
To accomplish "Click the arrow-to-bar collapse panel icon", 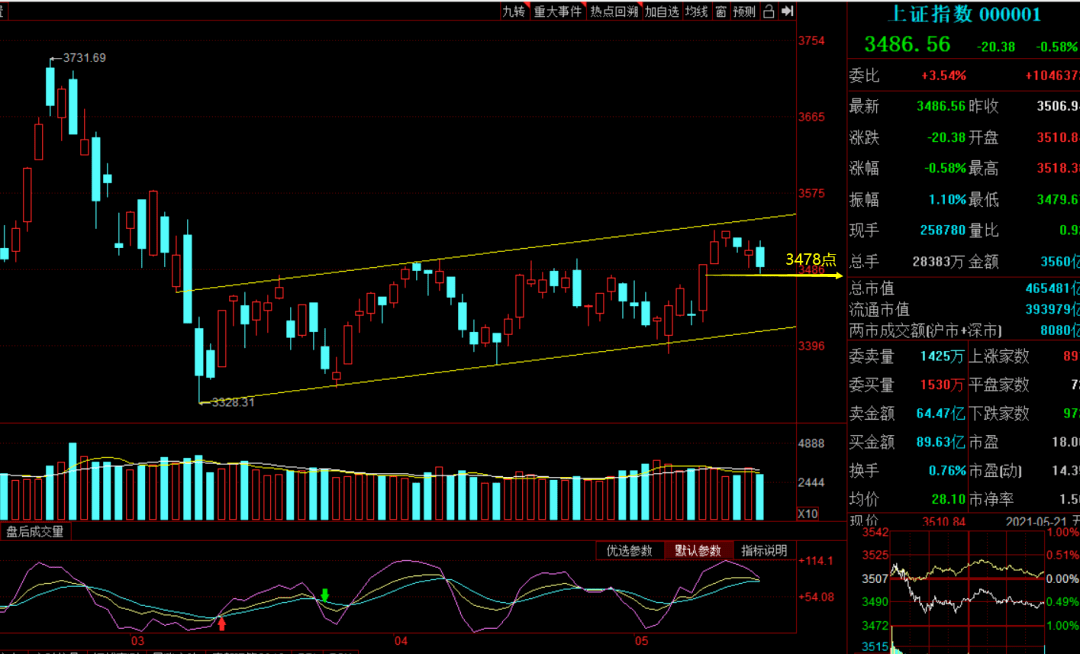I will pyautogui.click(x=787, y=12).
